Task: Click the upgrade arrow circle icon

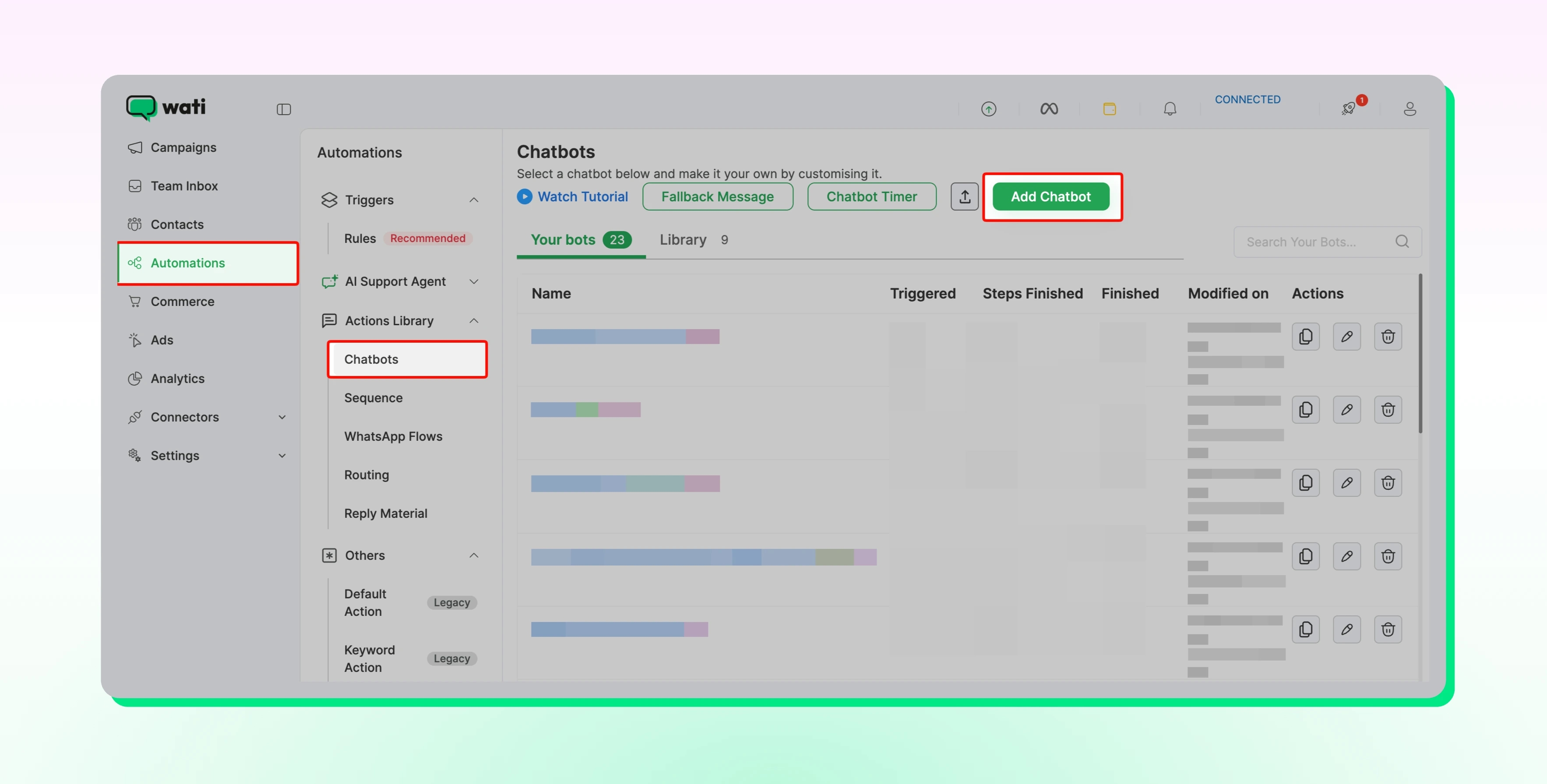Action: tap(988, 109)
